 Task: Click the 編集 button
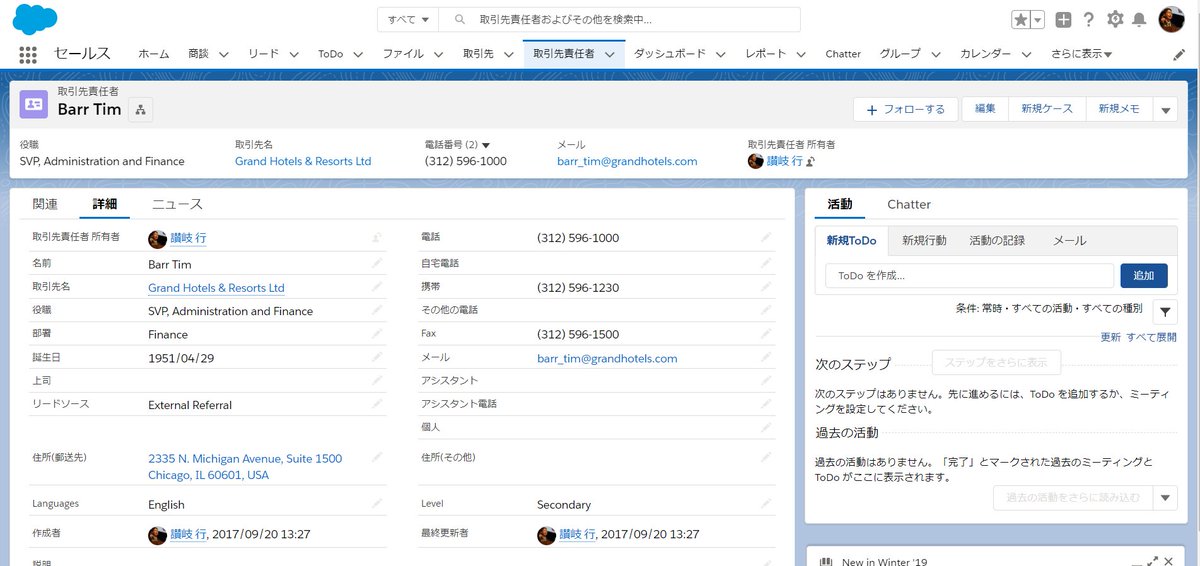(985, 109)
